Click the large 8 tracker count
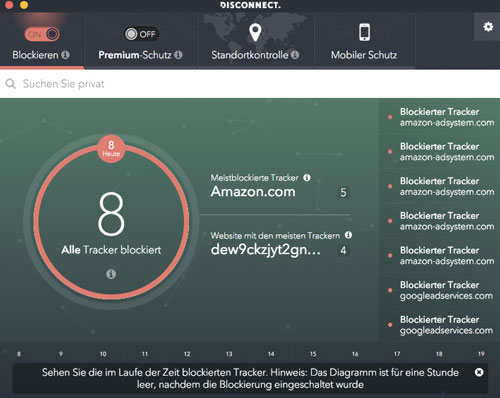Viewport: 500px width, 398px height. pyautogui.click(x=111, y=214)
